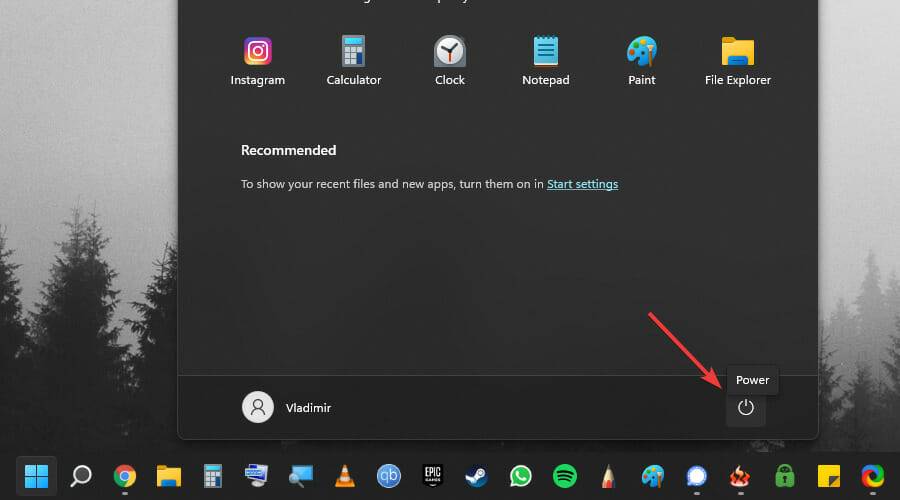This screenshot has width=900, height=500.
Task: Open Google Chrome from the taskbar
Action: (x=125, y=476)
